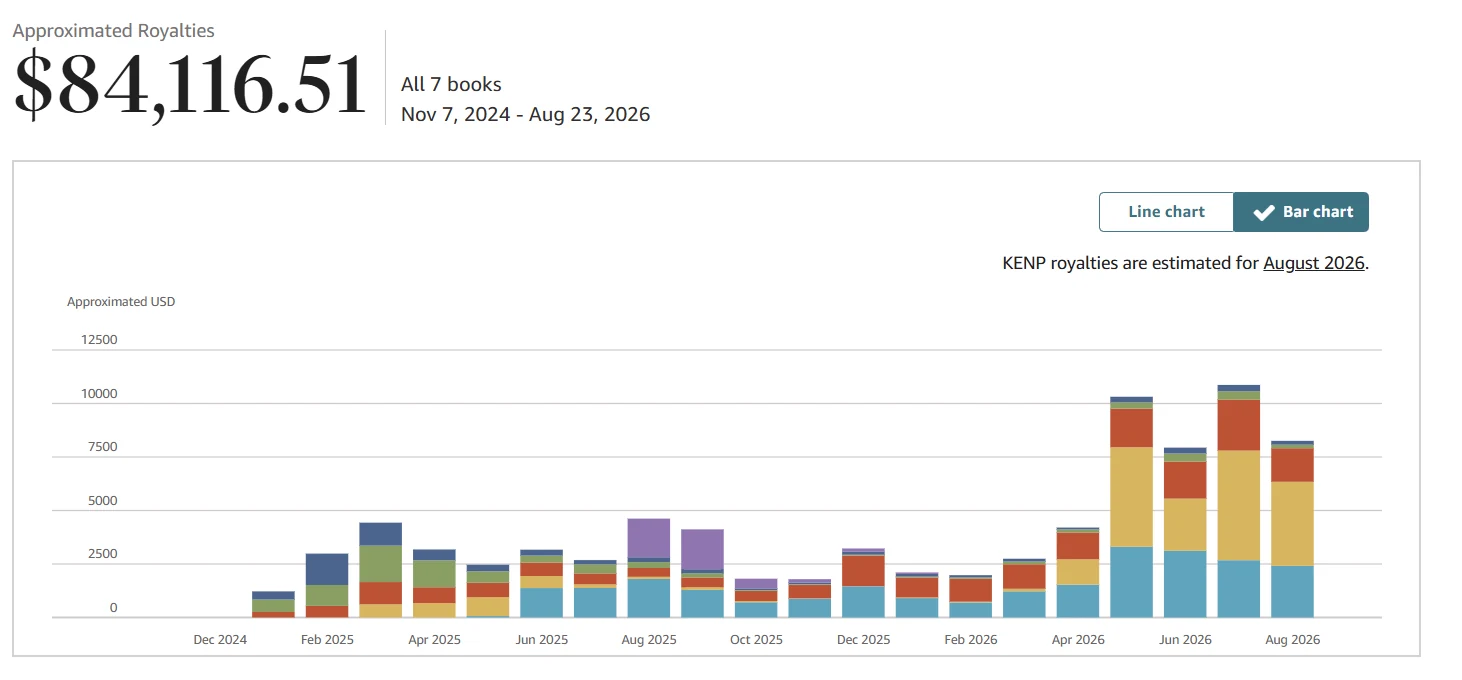Click the teal segment of May 2026 bar
1462x680 pixels.
pos(1131,582)
